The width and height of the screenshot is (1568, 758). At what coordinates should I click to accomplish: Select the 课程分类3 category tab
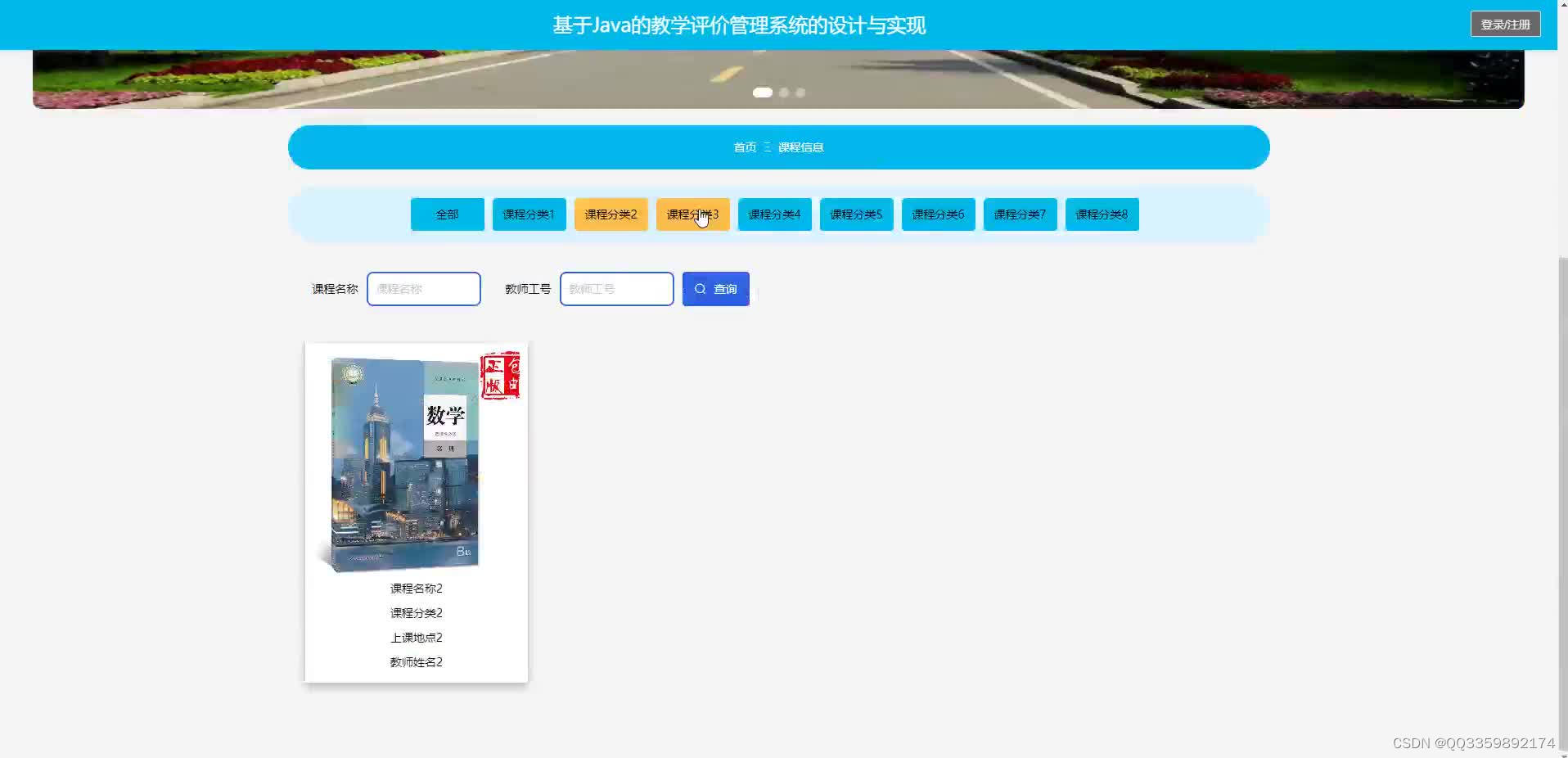pyautogui.click(x=692, y=214)
